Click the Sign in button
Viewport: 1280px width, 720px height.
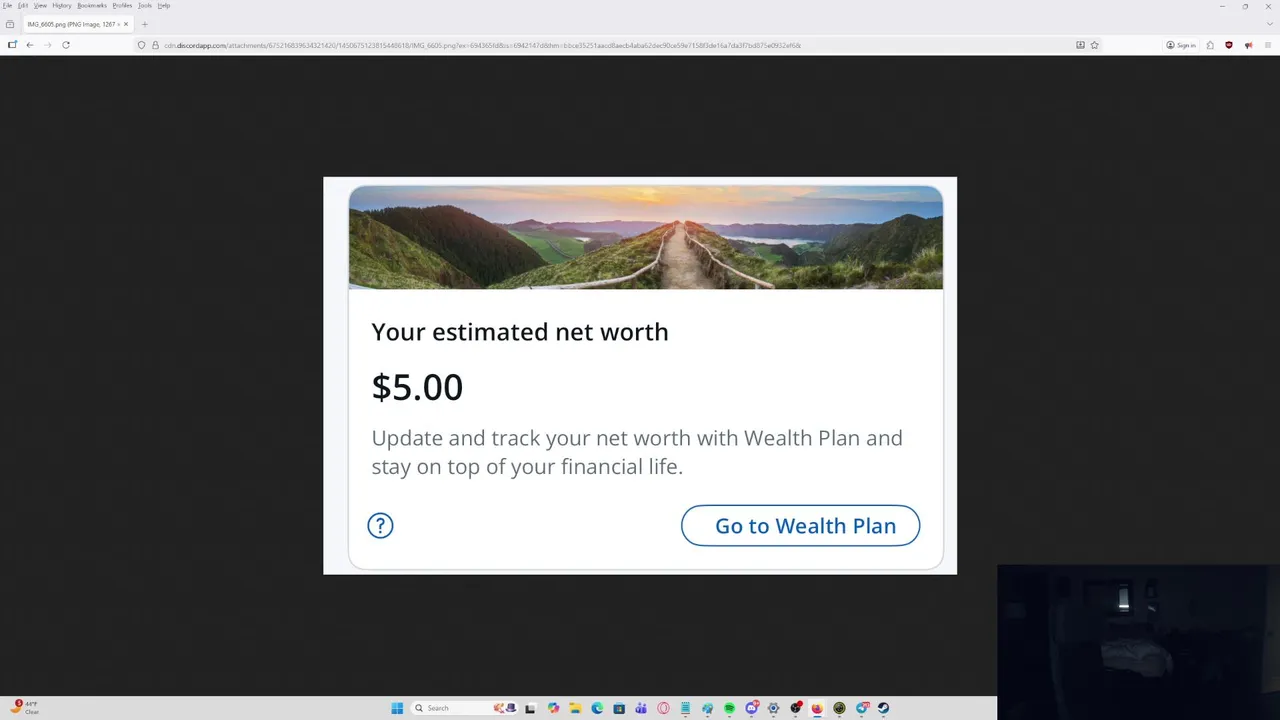tap(1181, 45)
